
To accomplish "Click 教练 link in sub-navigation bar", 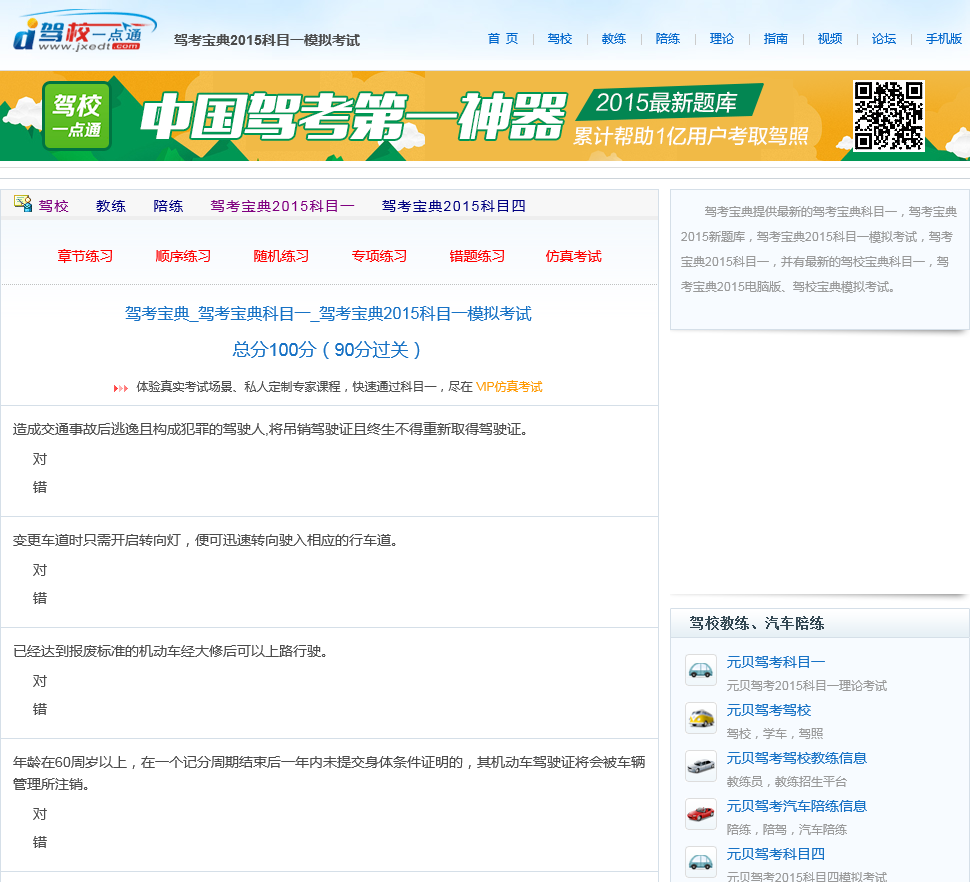I will click(111, 206).
